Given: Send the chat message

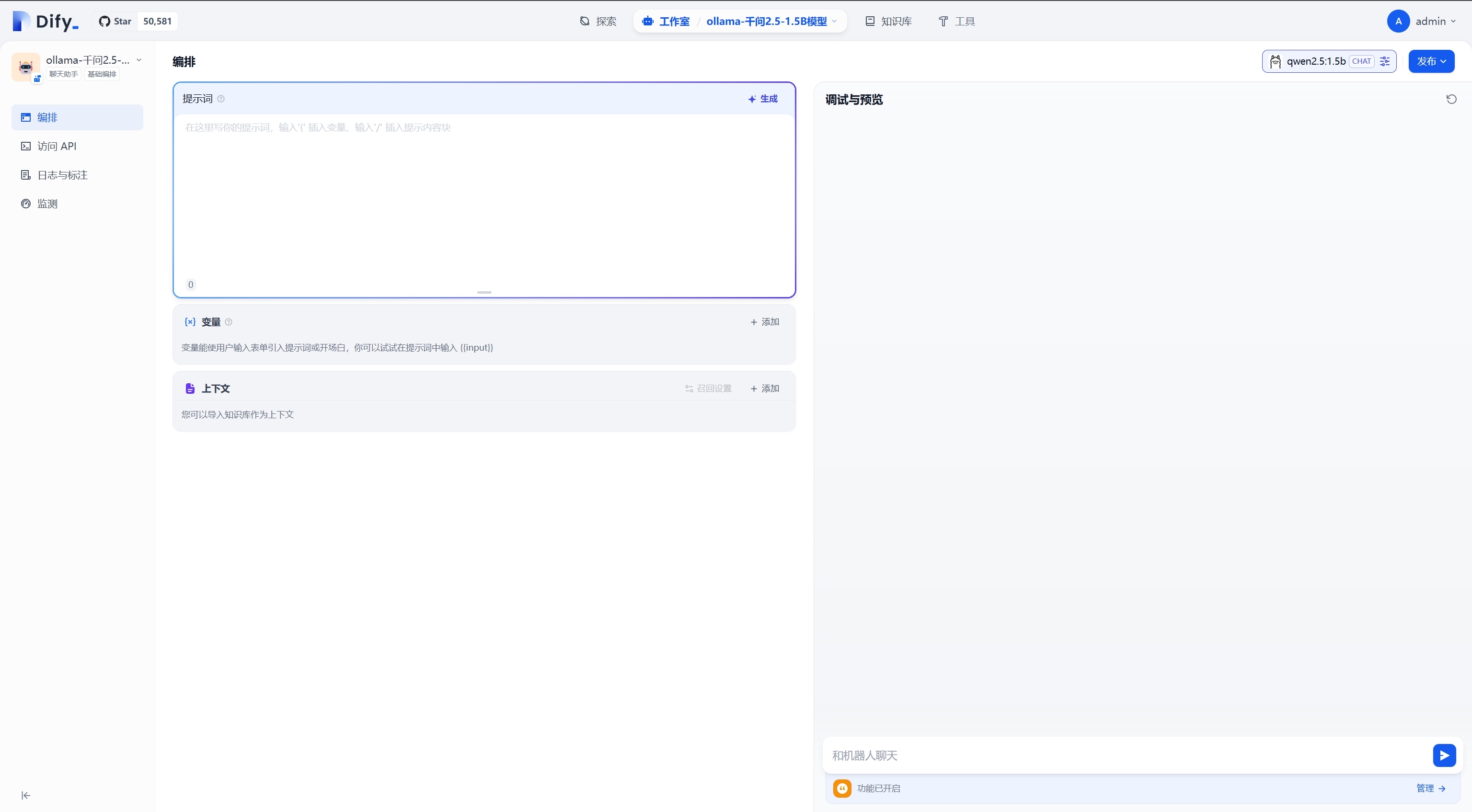Looking at the screenshot, I should 1444,755.
